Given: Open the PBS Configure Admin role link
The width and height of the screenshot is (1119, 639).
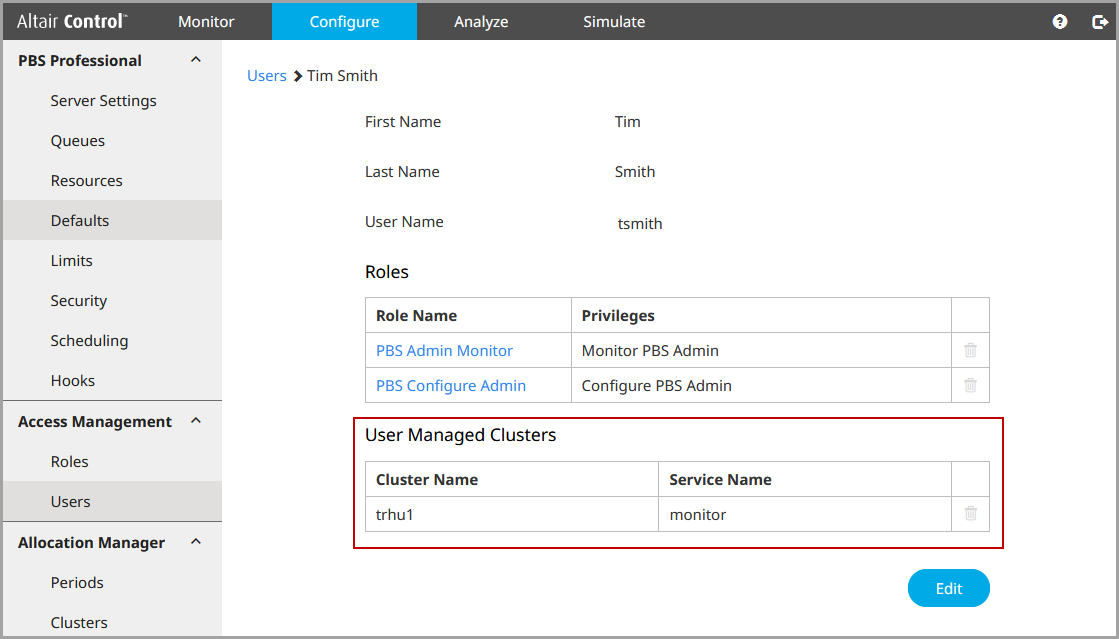Looking at the screenshot, I should pyautogui.click(x=450, y=386).
